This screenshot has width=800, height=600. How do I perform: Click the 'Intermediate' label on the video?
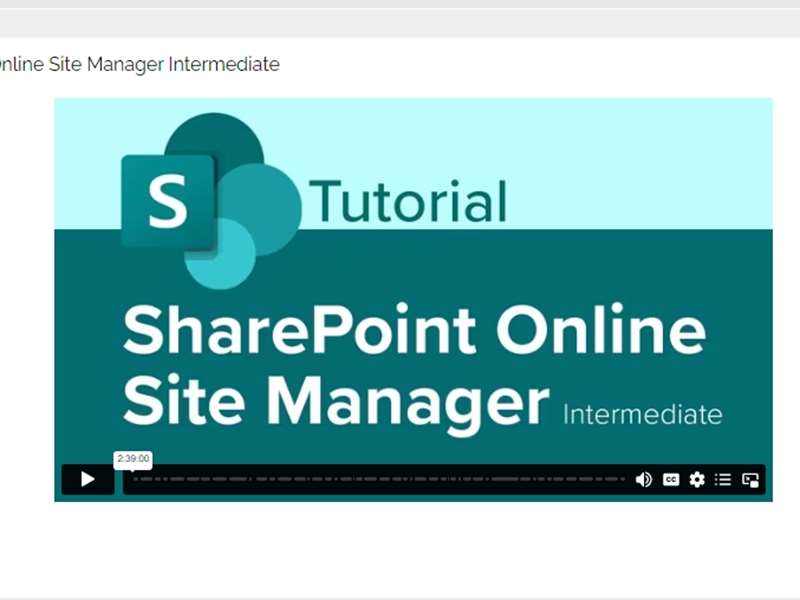point(643,414)
